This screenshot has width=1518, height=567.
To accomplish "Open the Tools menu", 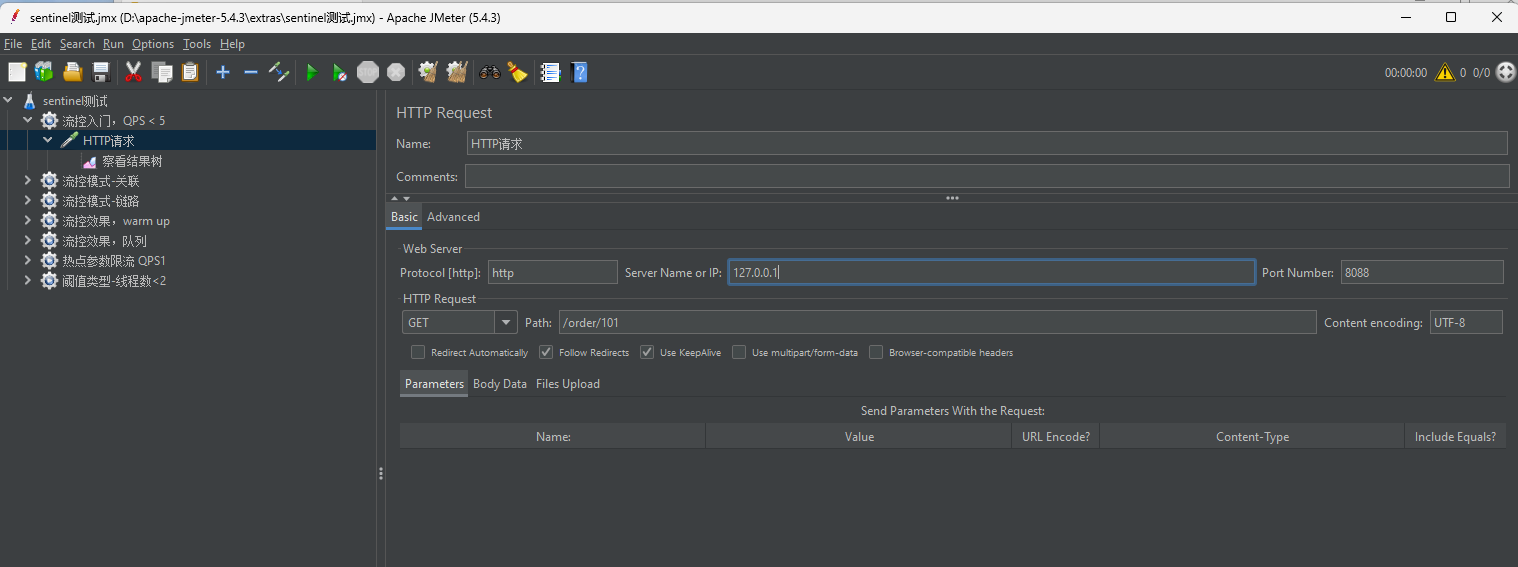I will point(197,44).
